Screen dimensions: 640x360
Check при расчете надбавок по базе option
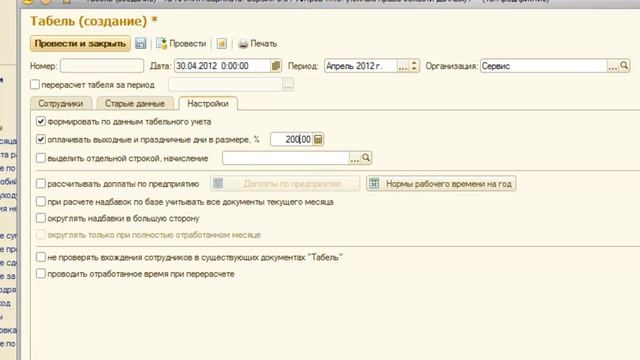[40, 202]
